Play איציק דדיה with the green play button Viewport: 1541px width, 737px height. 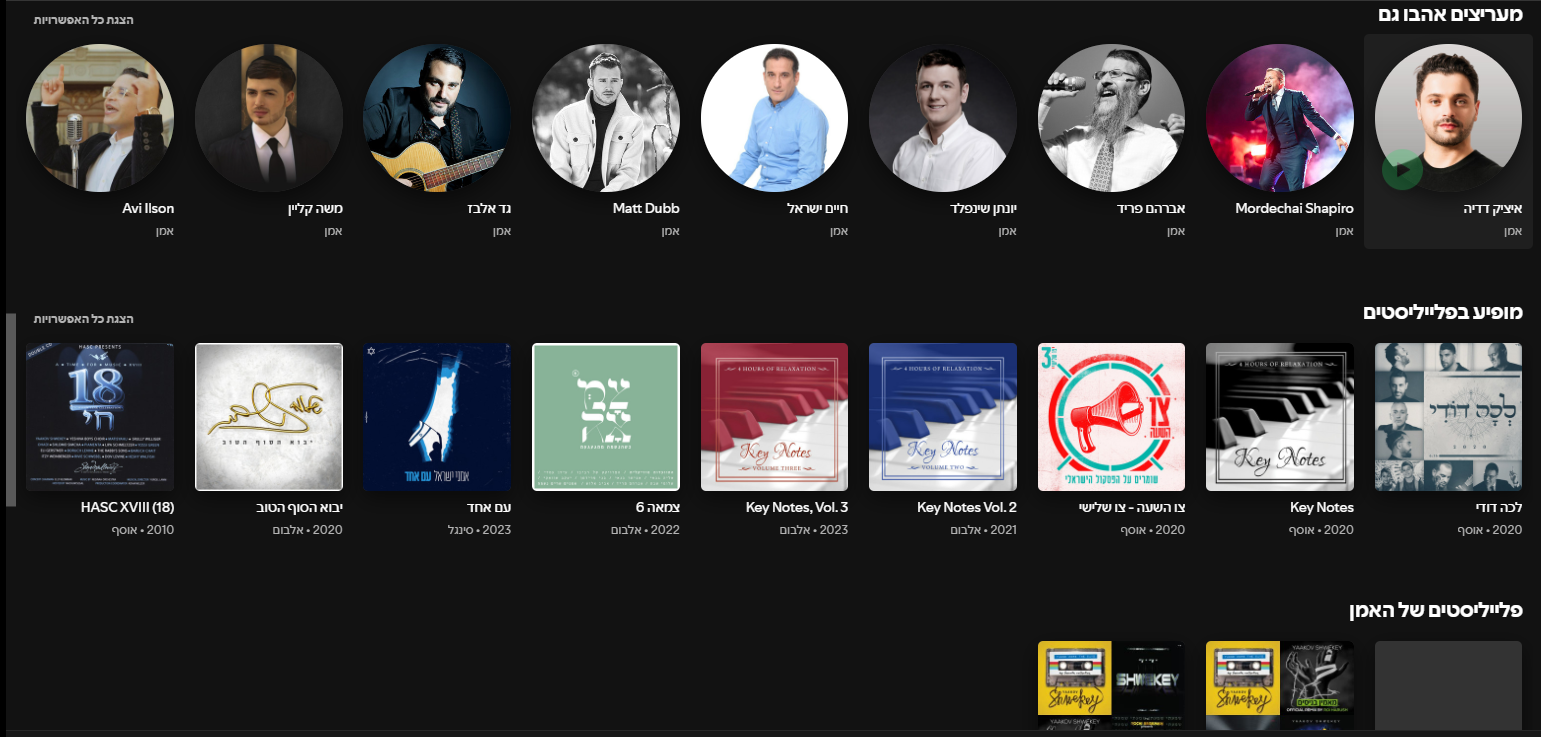pyautogui.click(x=1402, y=169)
